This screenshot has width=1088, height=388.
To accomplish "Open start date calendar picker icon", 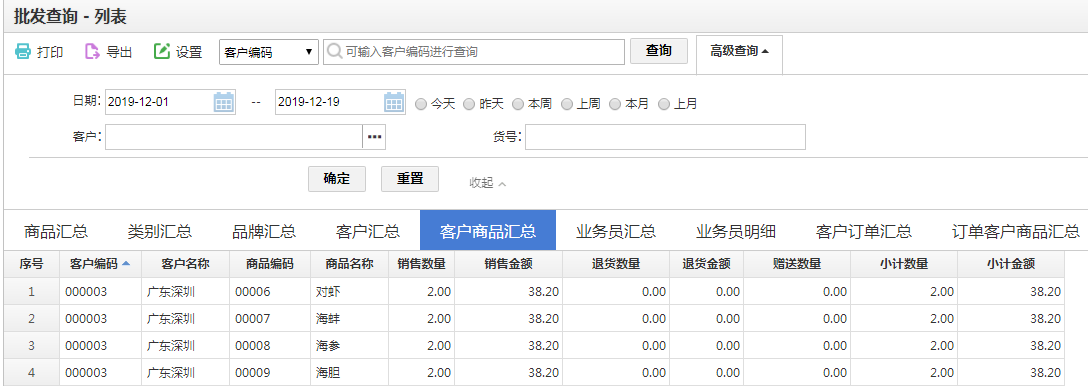I will pyautogui.click(x=223, y=103).
